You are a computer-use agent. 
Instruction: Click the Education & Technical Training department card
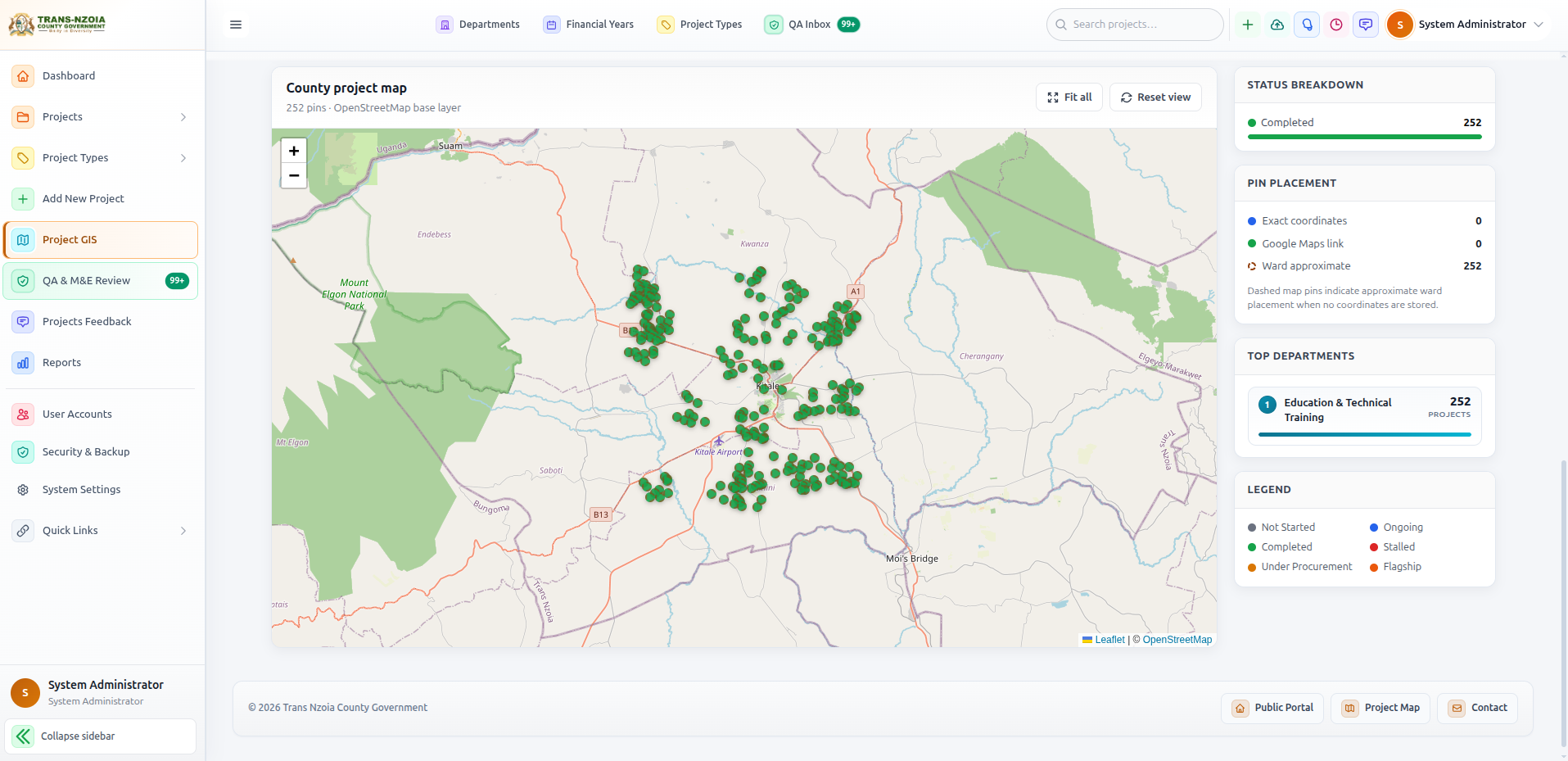point(1364,416)
